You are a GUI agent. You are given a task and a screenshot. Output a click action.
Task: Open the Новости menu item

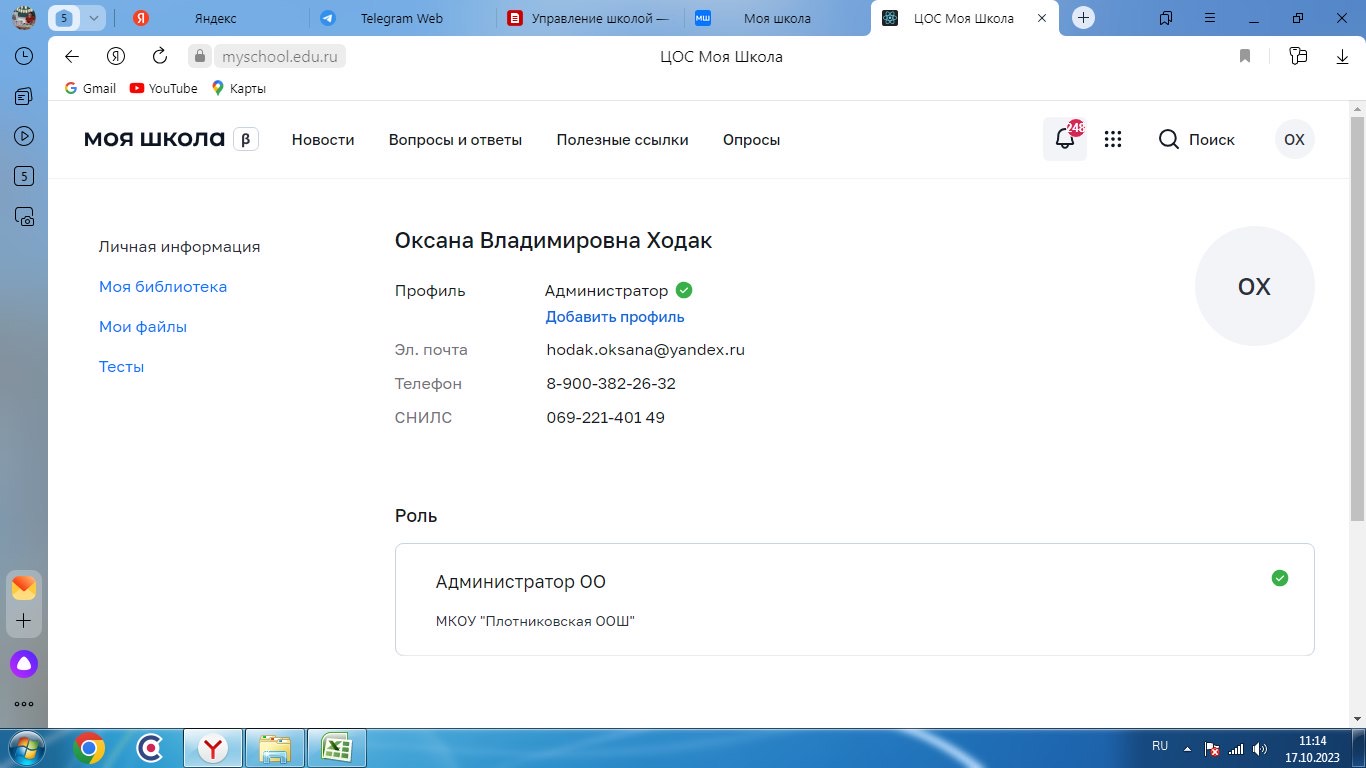pyautogui.click(x=323, y=140)
